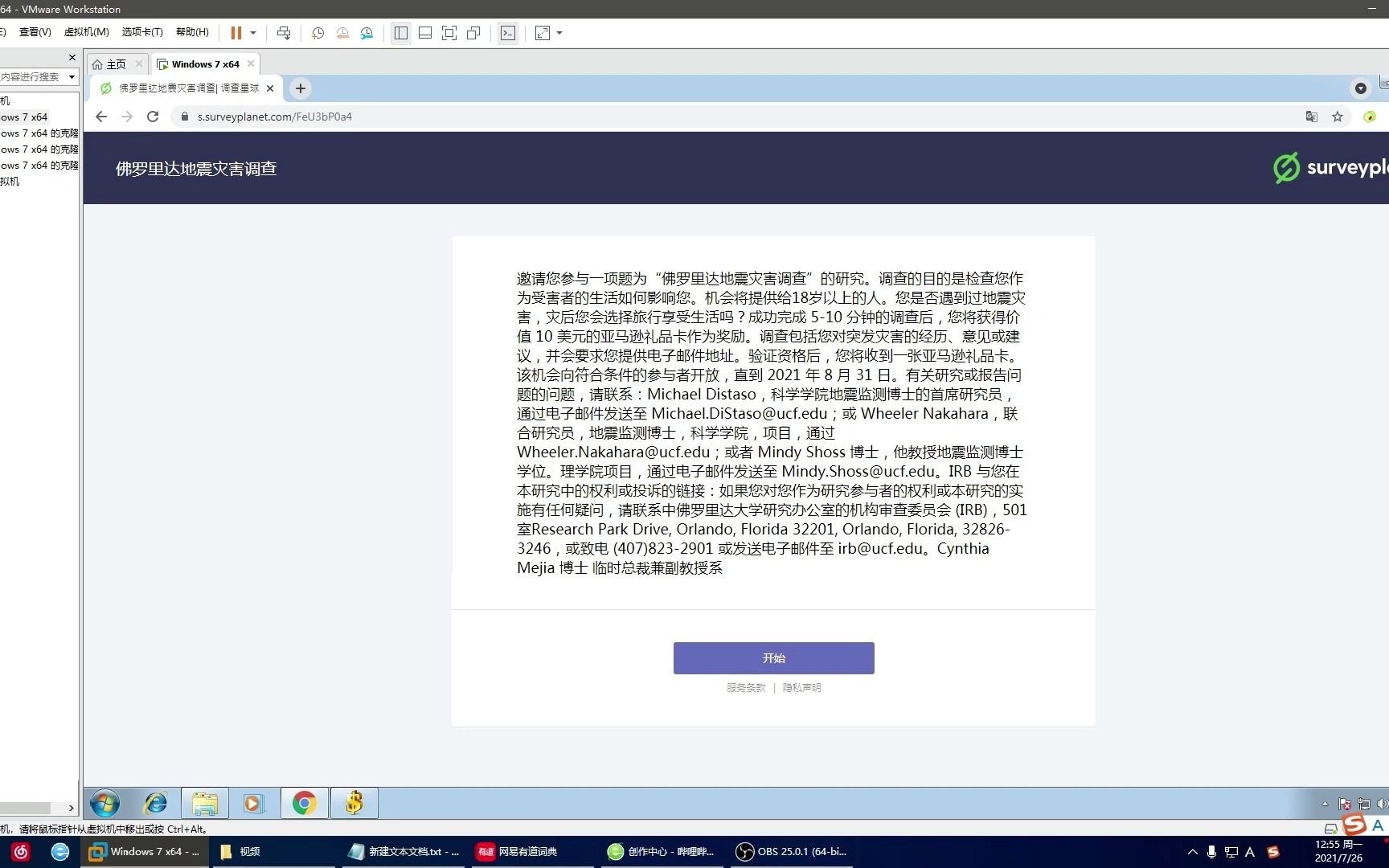
Task: Click the network icon in Win7 tray
Action: (1363, 804)
